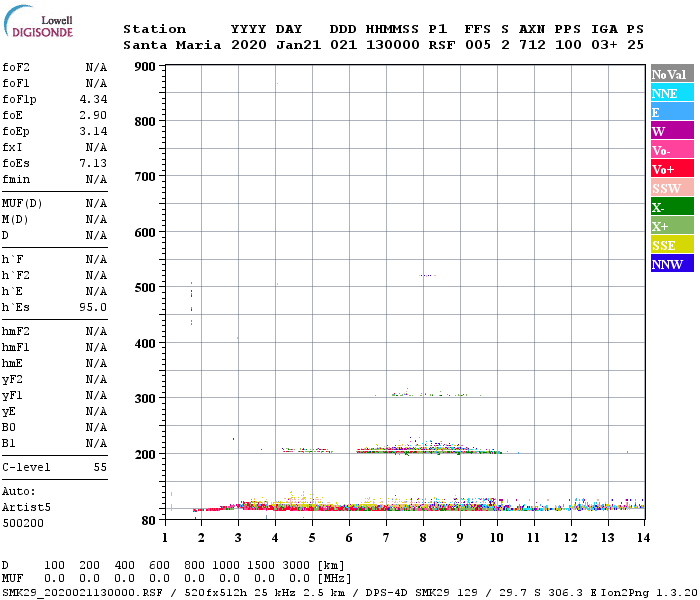Click the yellow SSE legend swatch
The height and width of the screenshot is (600, 700).
click(x=672, y=245)
